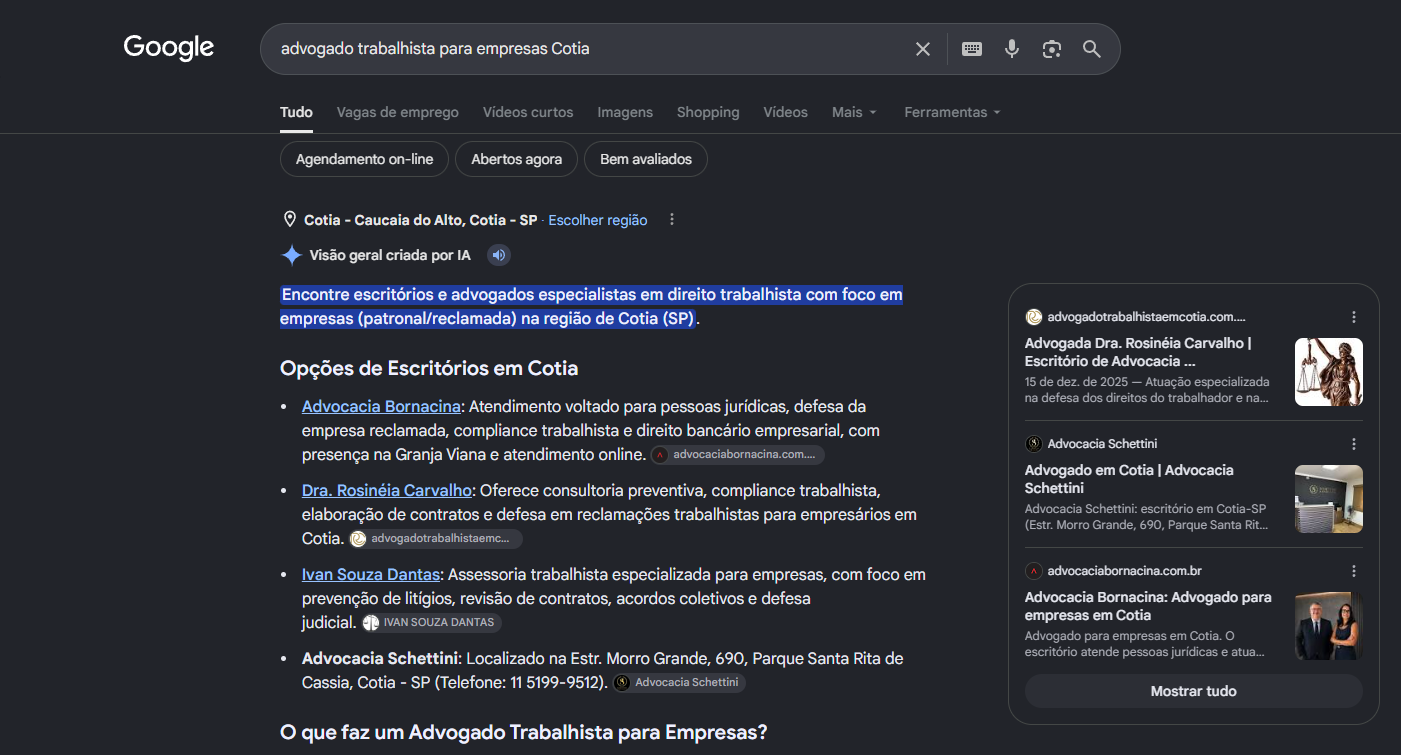Open the Vídeos curtos tab

click(x=528, y=112)
